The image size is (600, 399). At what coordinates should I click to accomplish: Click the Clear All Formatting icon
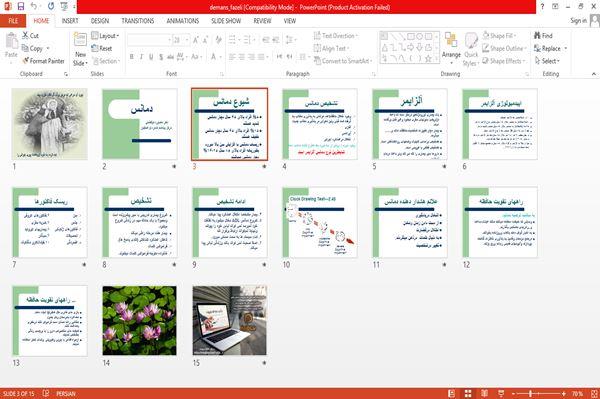(x=218, y=39)
